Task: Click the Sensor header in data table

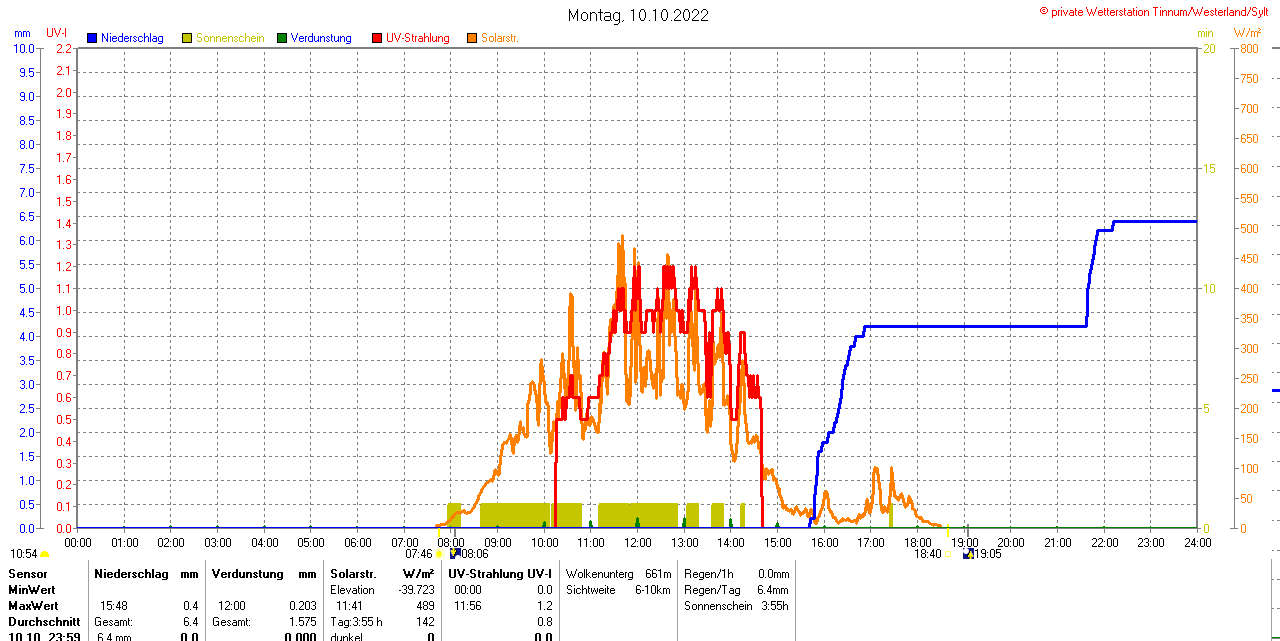Action: point(28,574)
